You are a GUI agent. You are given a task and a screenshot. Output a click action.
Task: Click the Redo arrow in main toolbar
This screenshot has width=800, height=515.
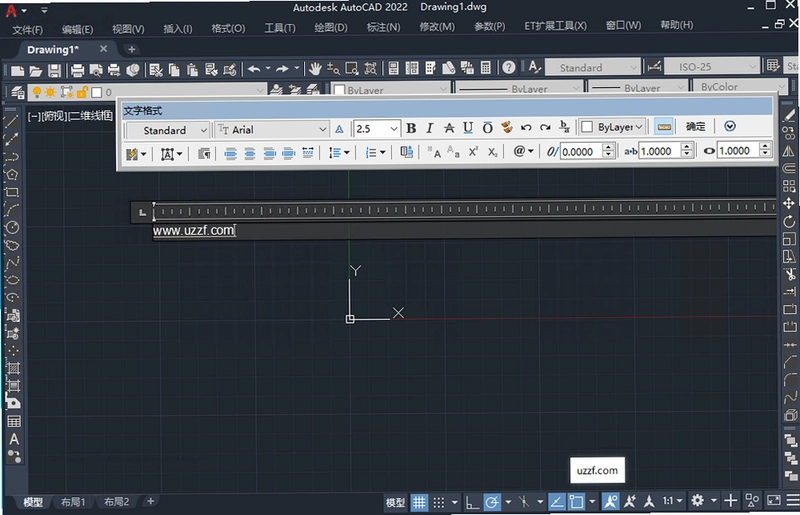pyautogui.click(x=282, y=68)
